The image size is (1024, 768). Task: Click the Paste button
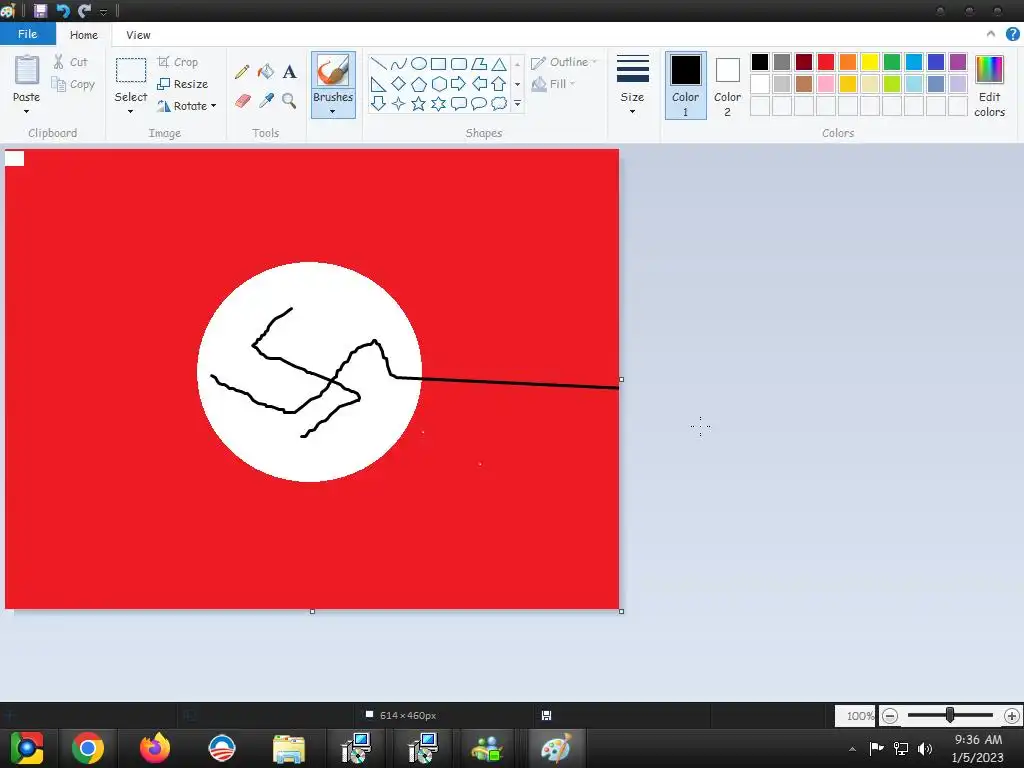point(27,78)
